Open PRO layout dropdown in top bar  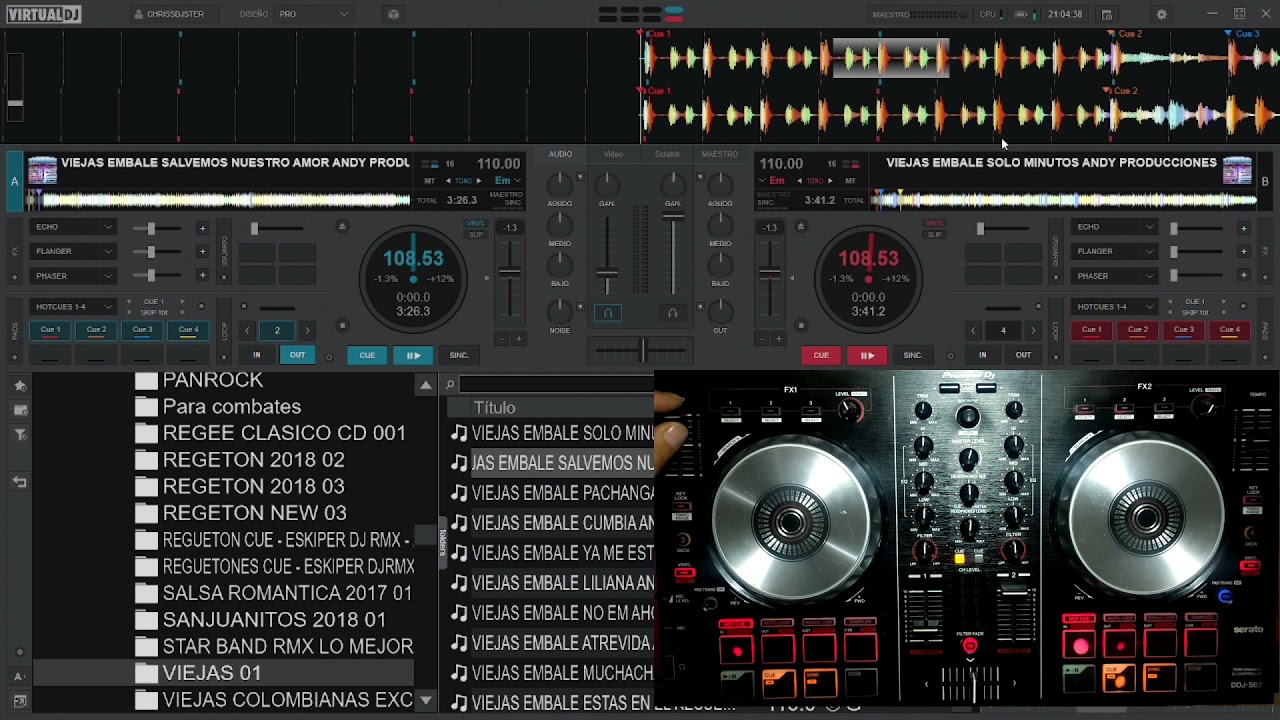click(x=314, y=14)
